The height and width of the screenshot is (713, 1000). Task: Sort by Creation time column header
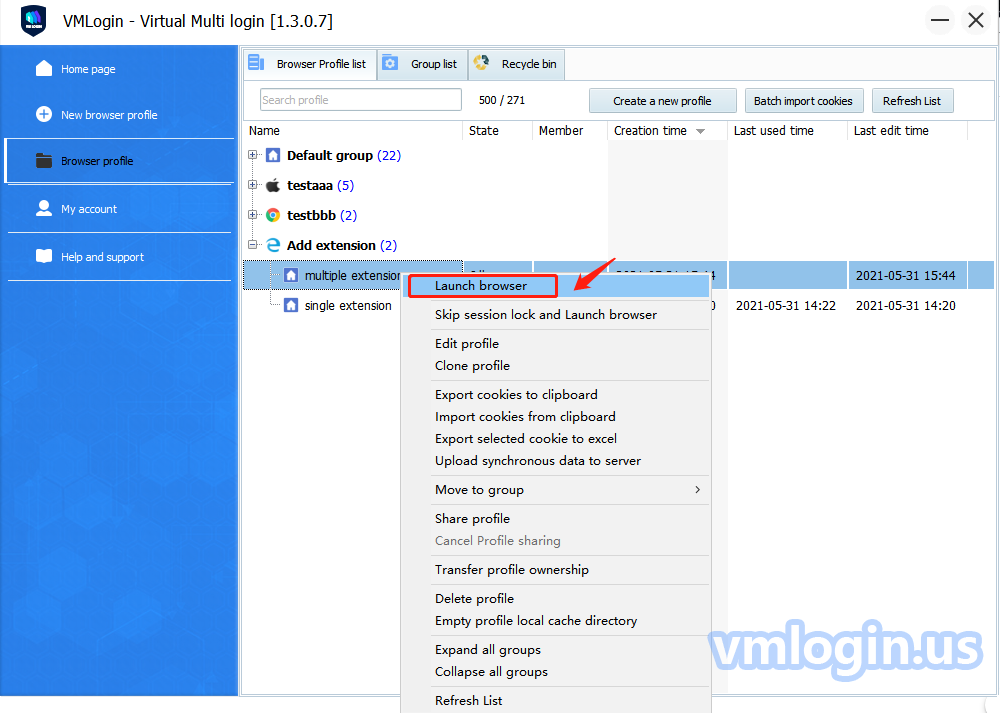[x=658, y=131]
